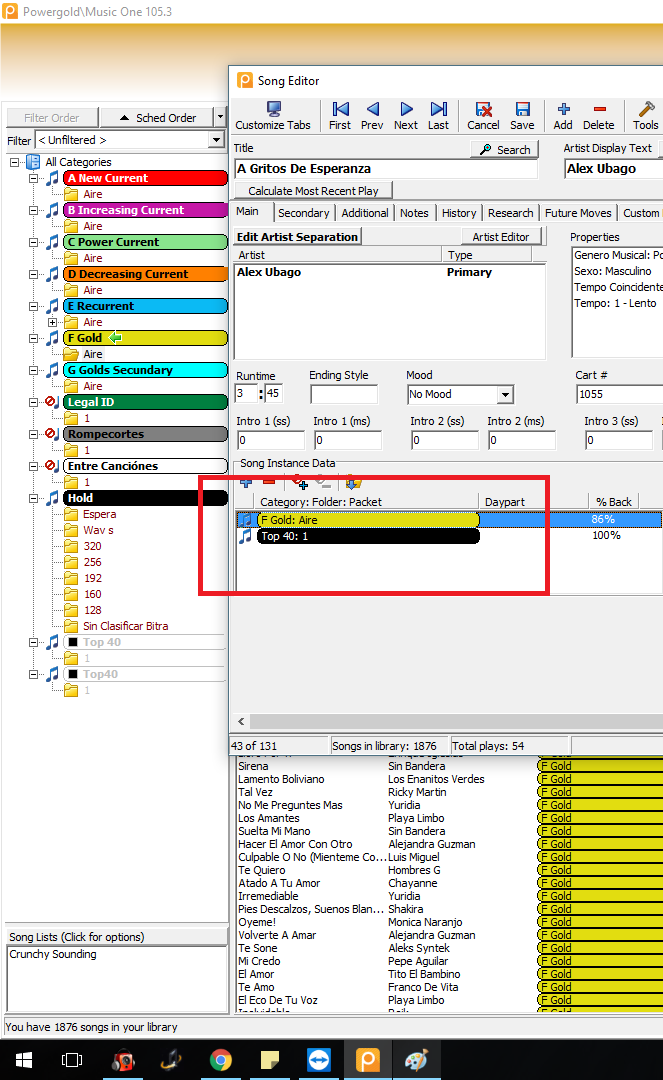
Task: Select the Sin Clasificar Bitra folder
Action: (125, 626)
